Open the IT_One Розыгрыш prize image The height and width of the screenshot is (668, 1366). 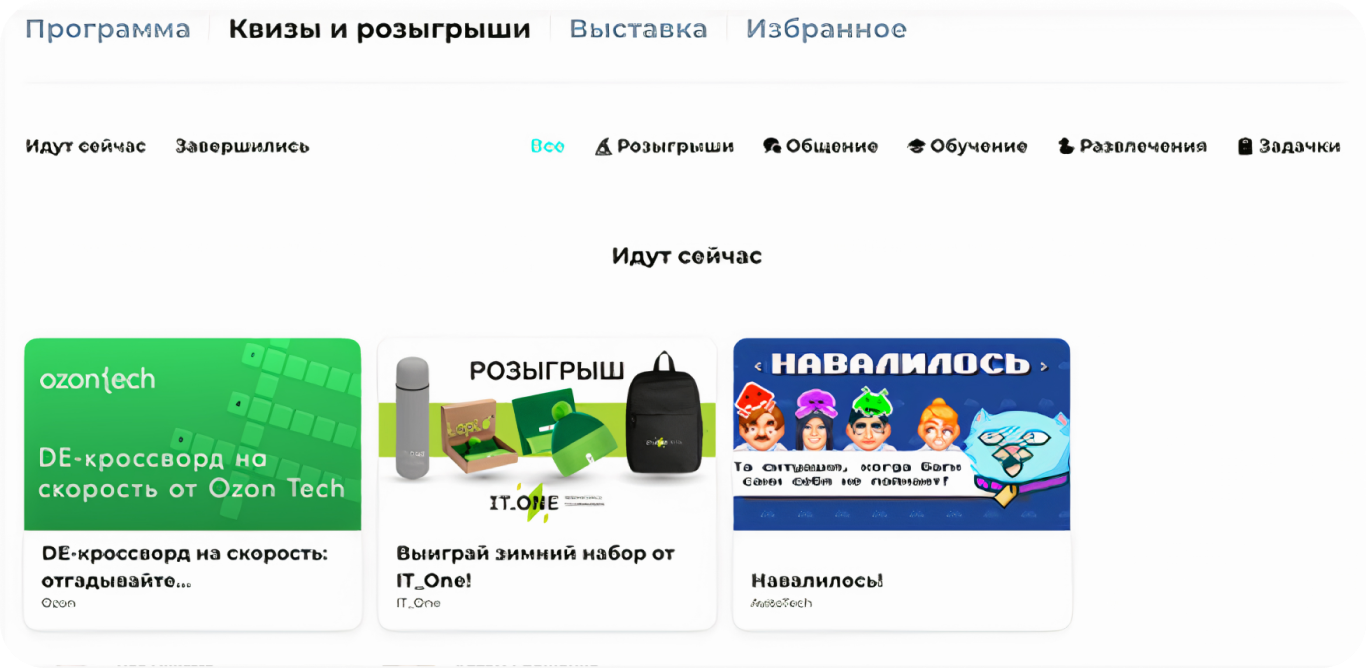(x=547, y=434)
